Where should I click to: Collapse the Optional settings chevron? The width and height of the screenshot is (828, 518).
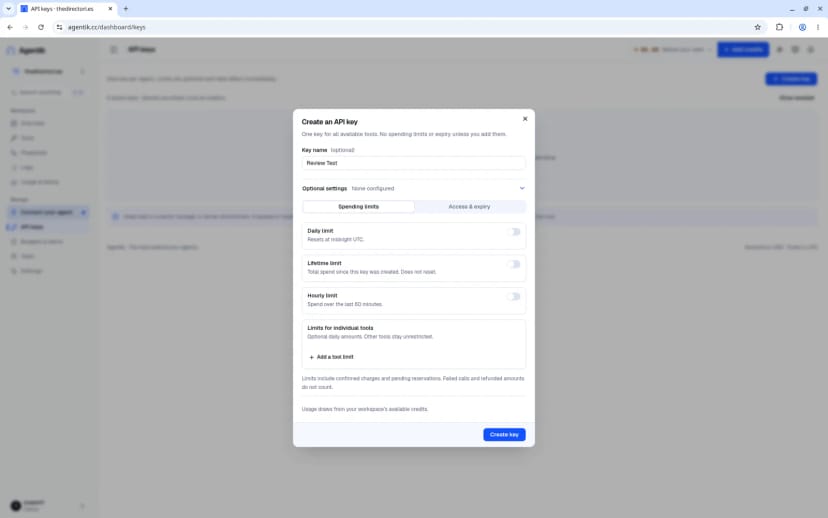click(x=522, y=189)
